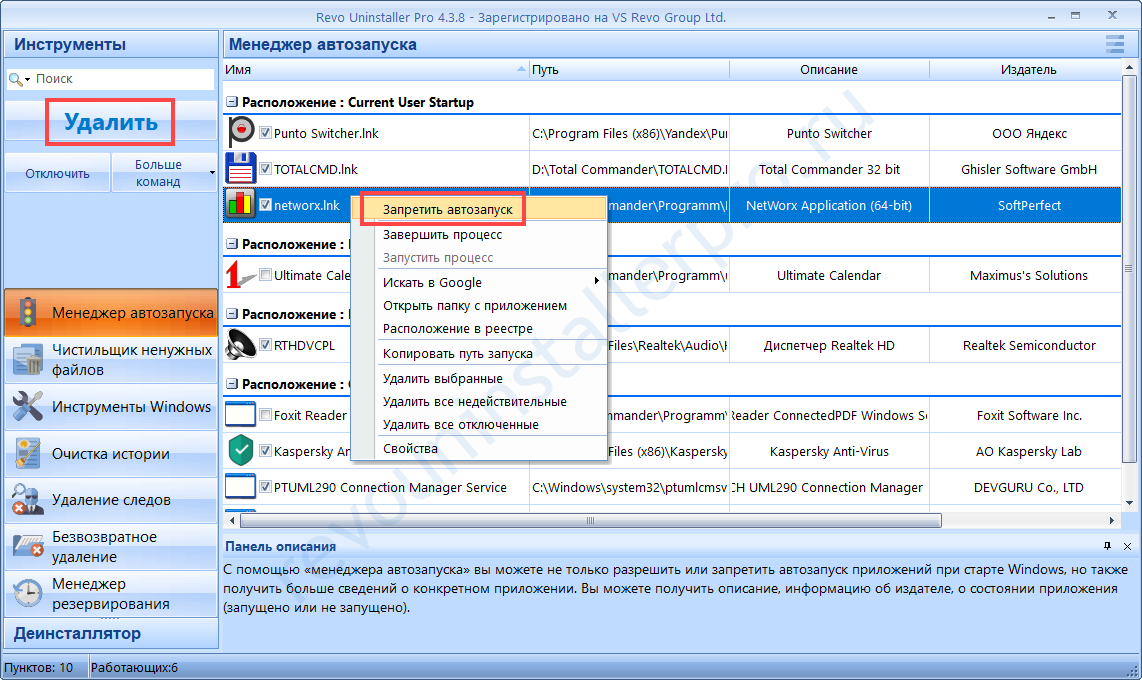Open the Деинсталлятор section
The width and height of the screenshot is (1142, 680).
111,633
